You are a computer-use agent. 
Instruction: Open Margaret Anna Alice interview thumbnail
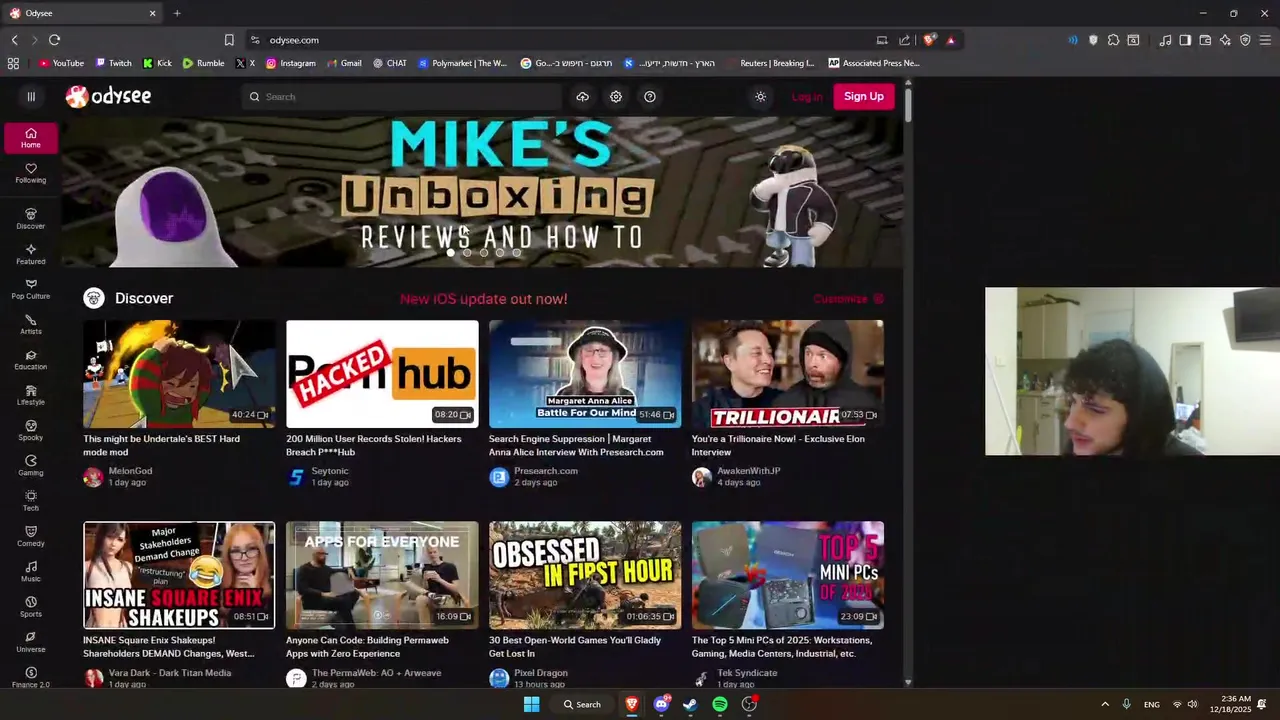(x=585, y=374)
